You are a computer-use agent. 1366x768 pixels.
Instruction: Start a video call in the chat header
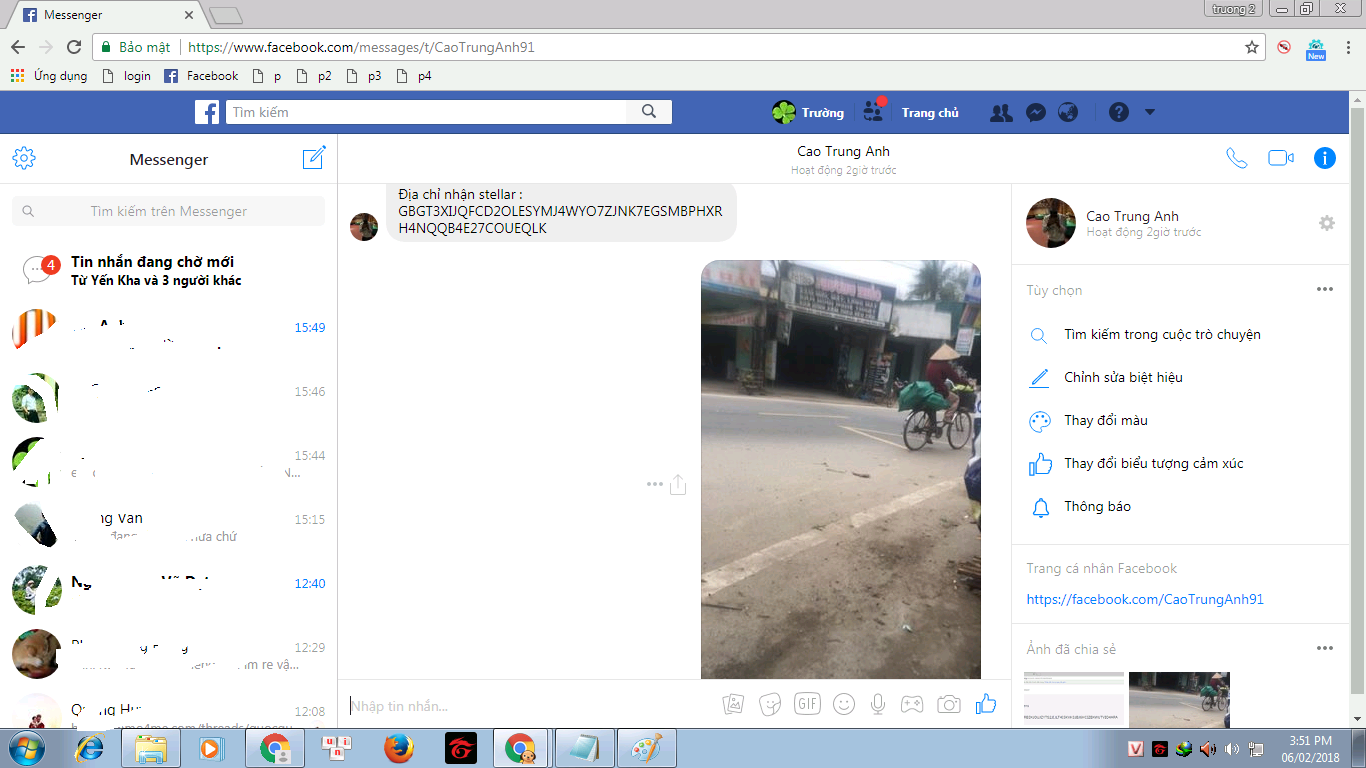click(1281, 158)
